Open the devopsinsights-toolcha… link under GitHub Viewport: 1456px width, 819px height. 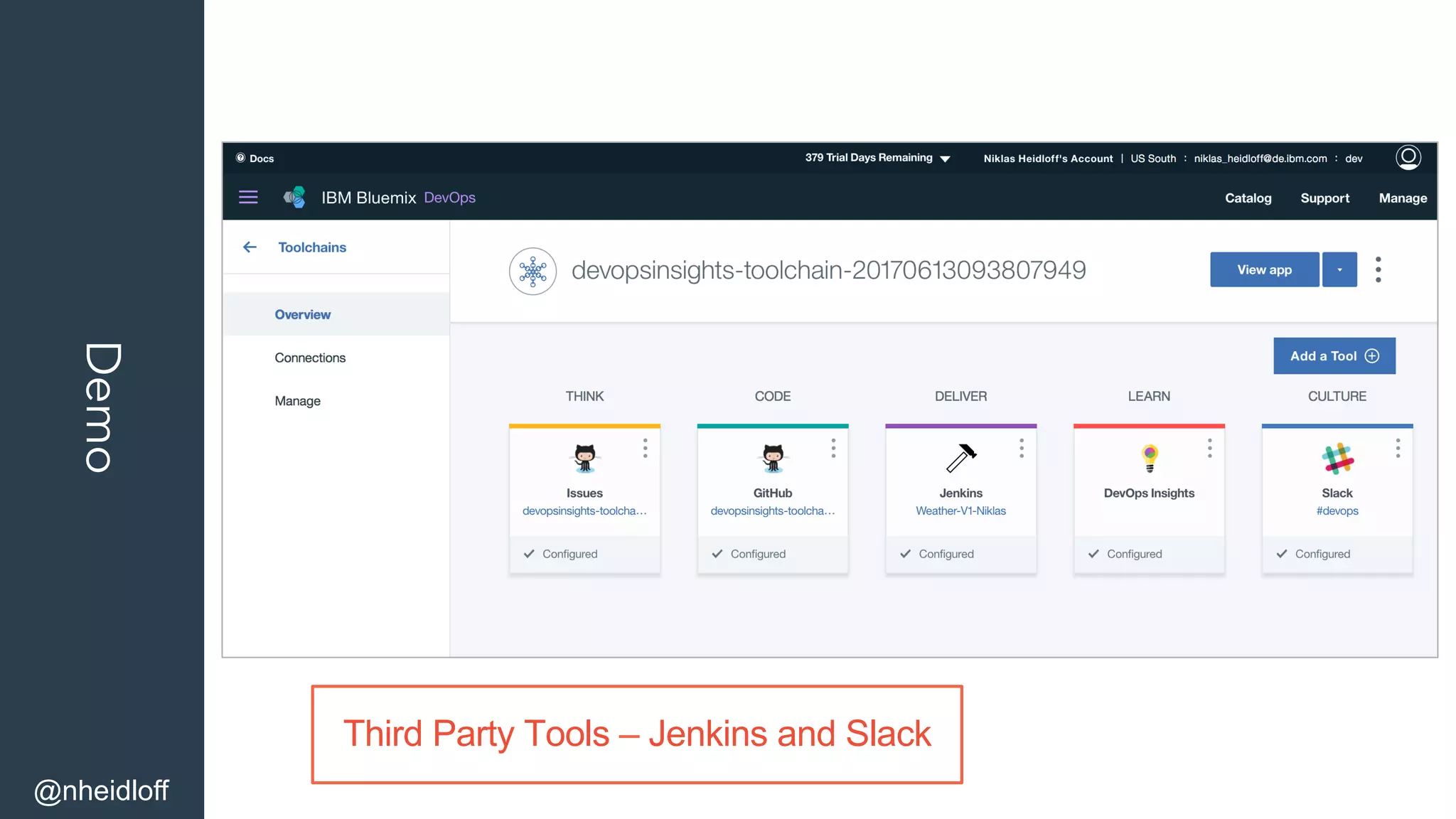[x=773, y=510]
